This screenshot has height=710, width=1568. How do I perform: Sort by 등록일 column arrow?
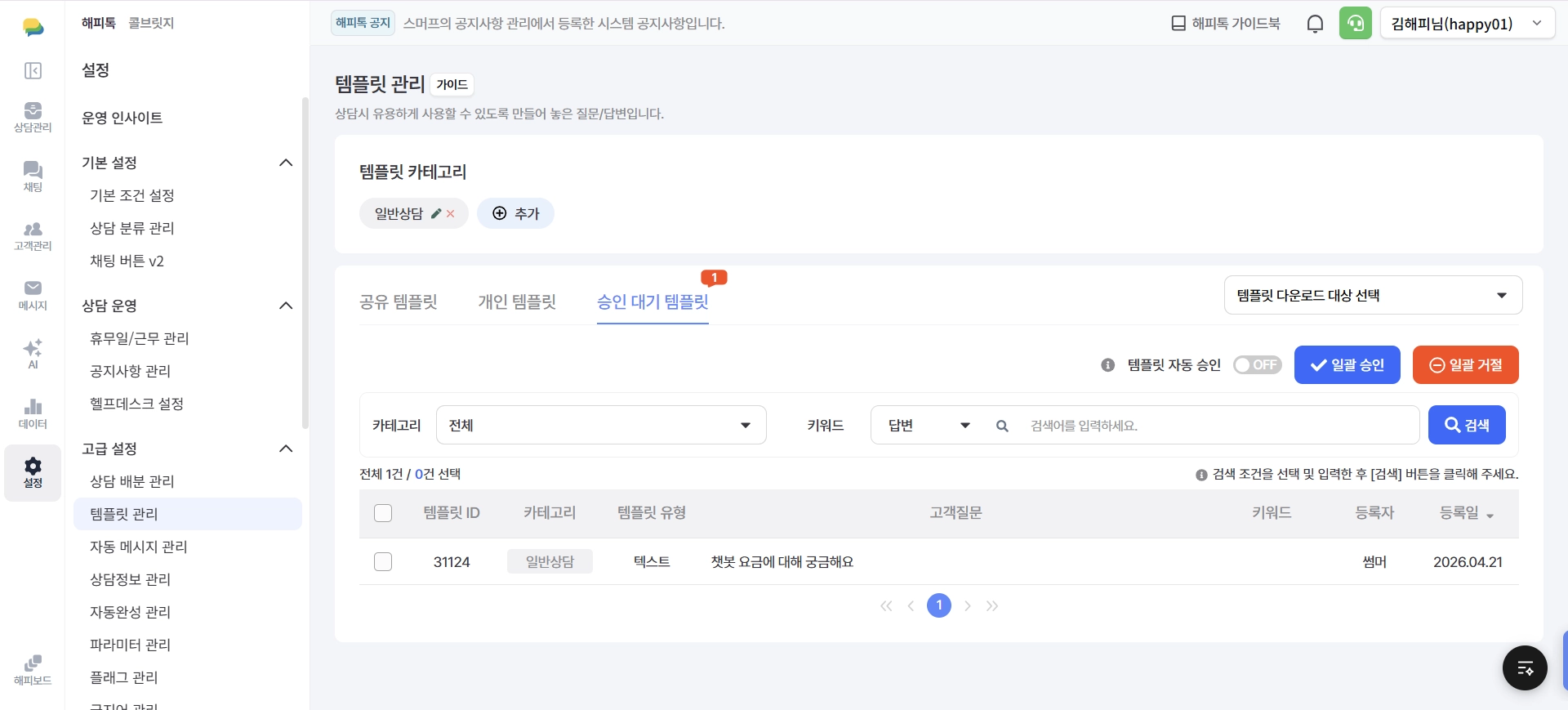(x=1490, y=516)
